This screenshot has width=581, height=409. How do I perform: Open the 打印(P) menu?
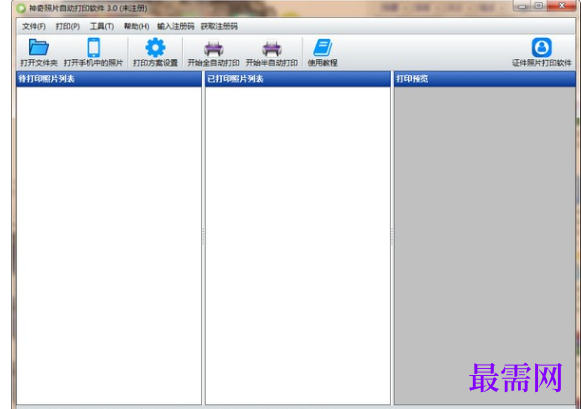[x=67, y=26]
